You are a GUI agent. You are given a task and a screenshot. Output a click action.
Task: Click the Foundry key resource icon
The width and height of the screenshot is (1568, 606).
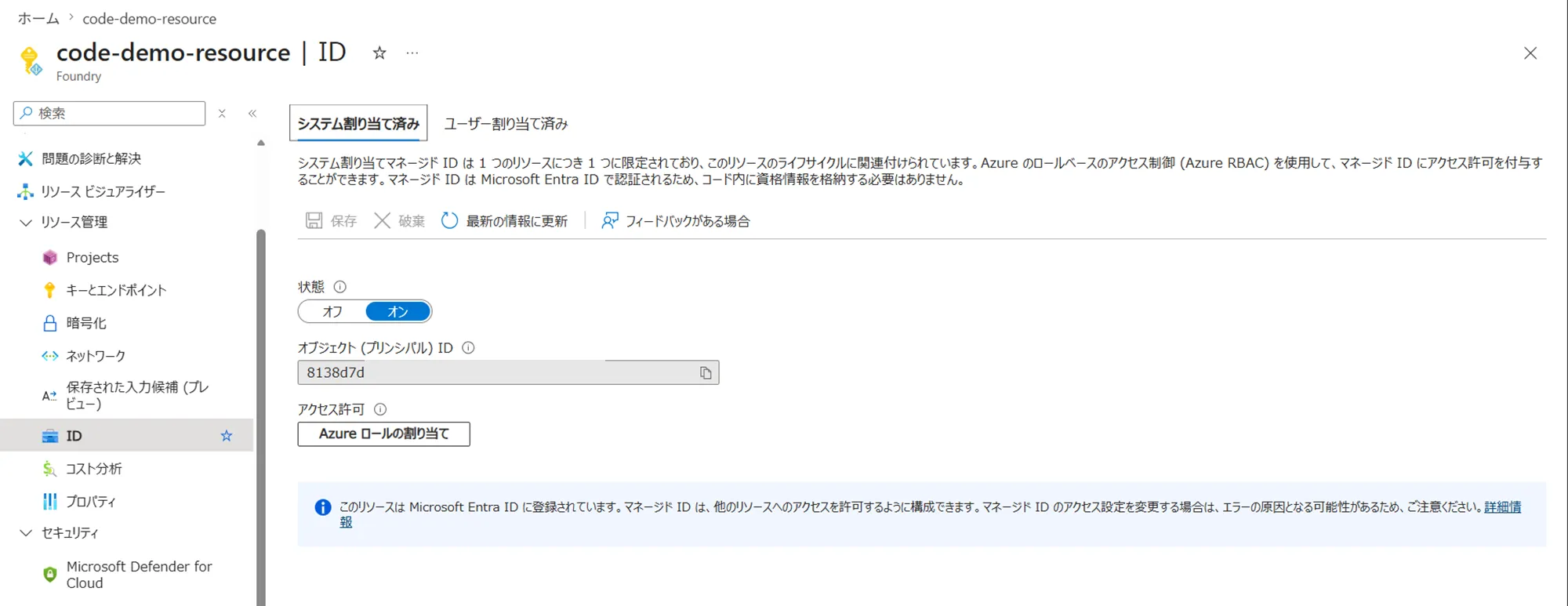[31, 60]
